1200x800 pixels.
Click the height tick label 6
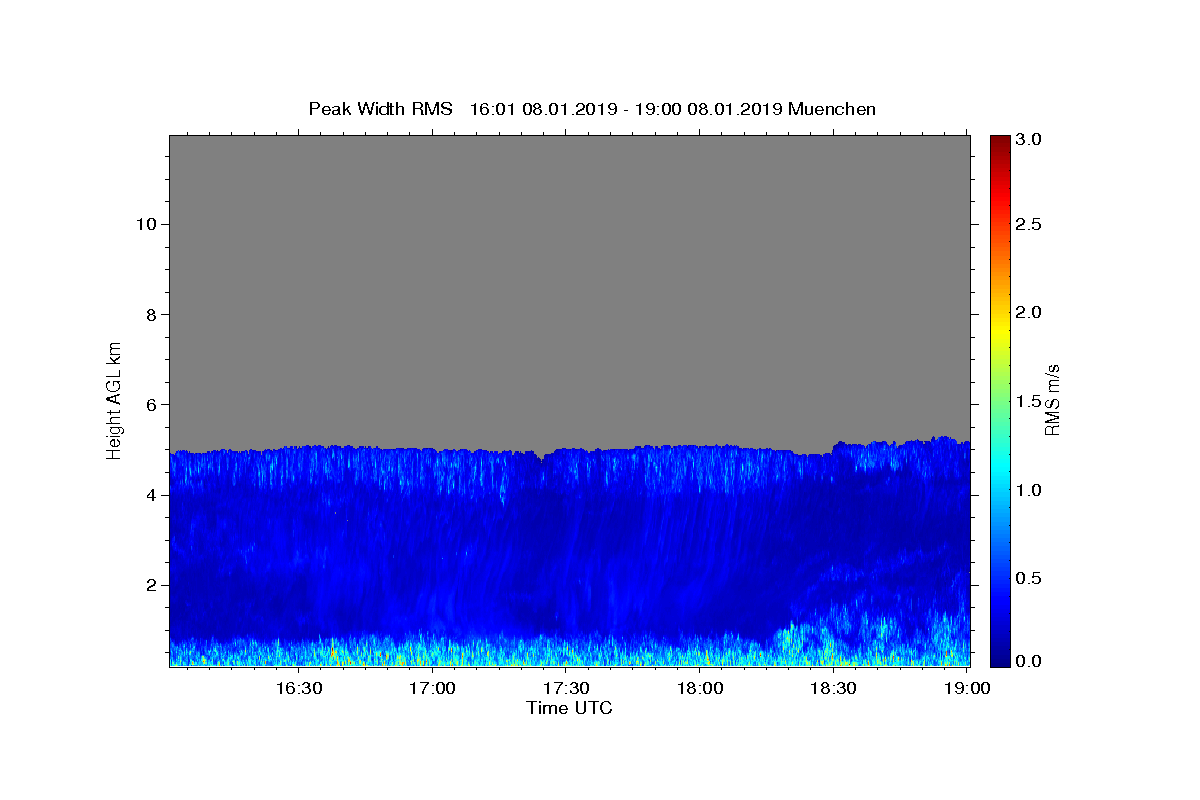[x=149, y=404]
